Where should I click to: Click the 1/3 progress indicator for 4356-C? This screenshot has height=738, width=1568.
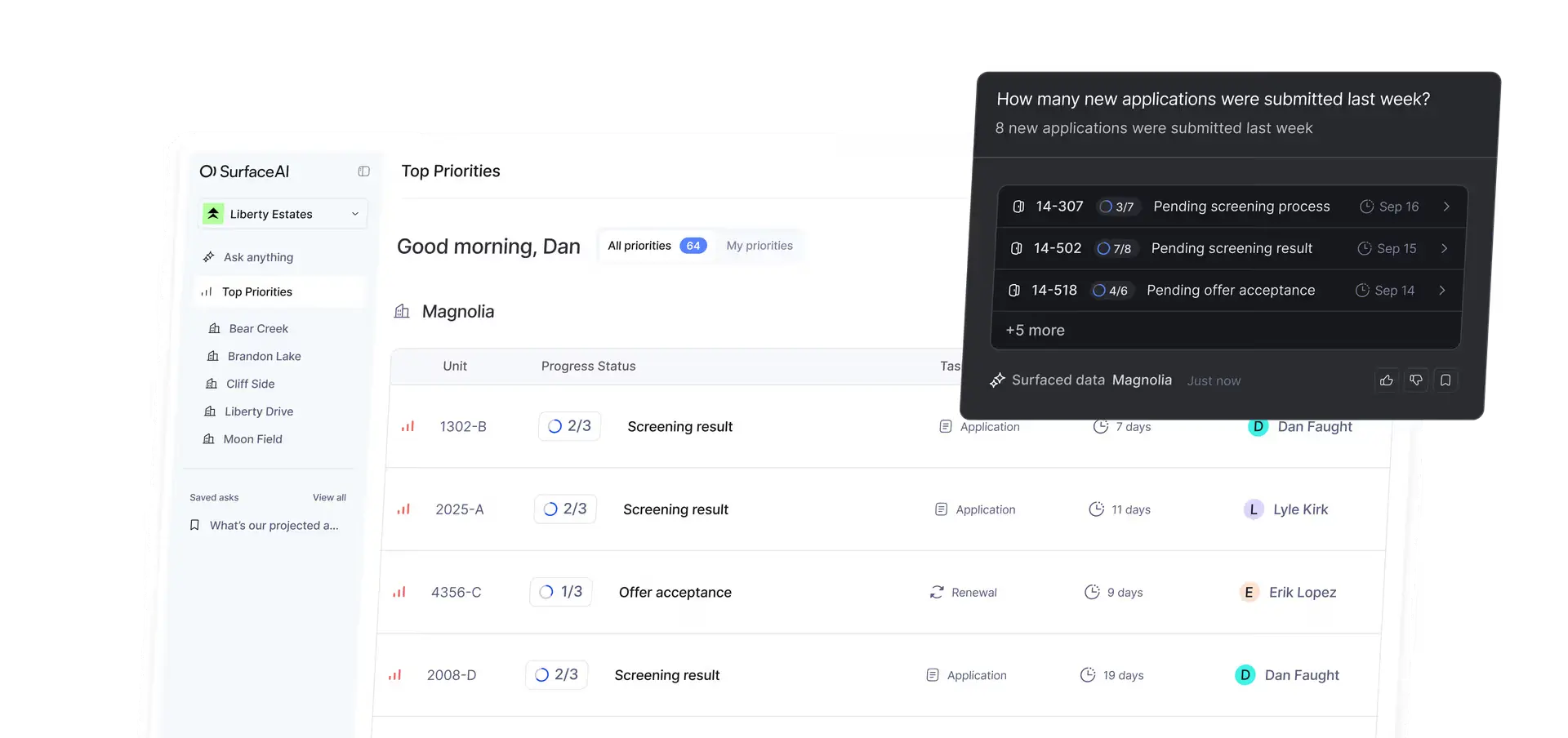point(561,592)
